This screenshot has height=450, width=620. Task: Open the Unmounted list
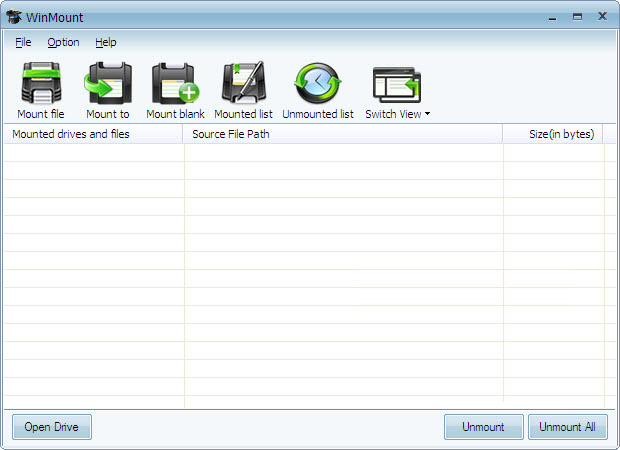pos(318,83)
